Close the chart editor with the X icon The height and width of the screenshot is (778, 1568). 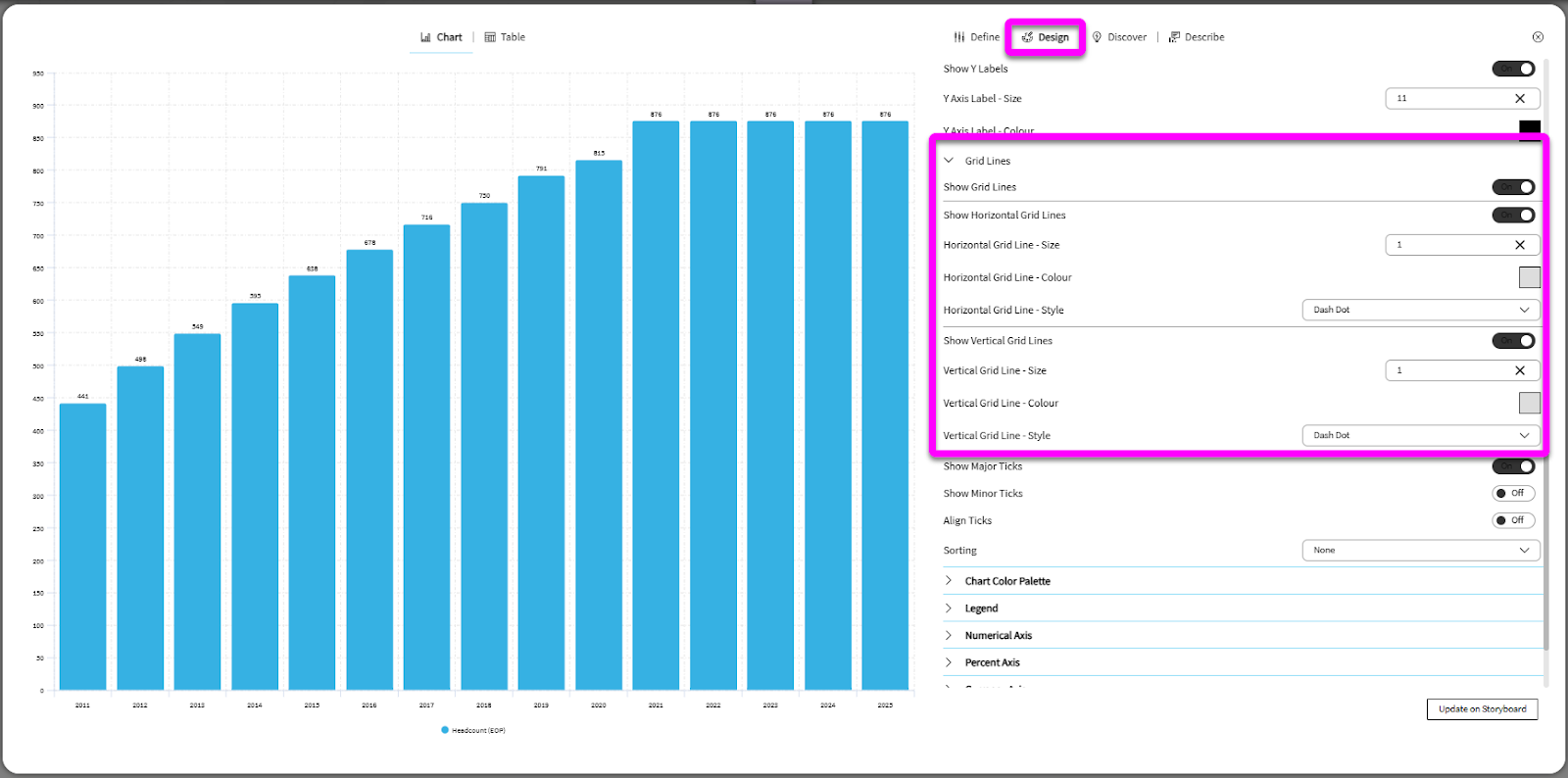click(x=1538, y=37)
